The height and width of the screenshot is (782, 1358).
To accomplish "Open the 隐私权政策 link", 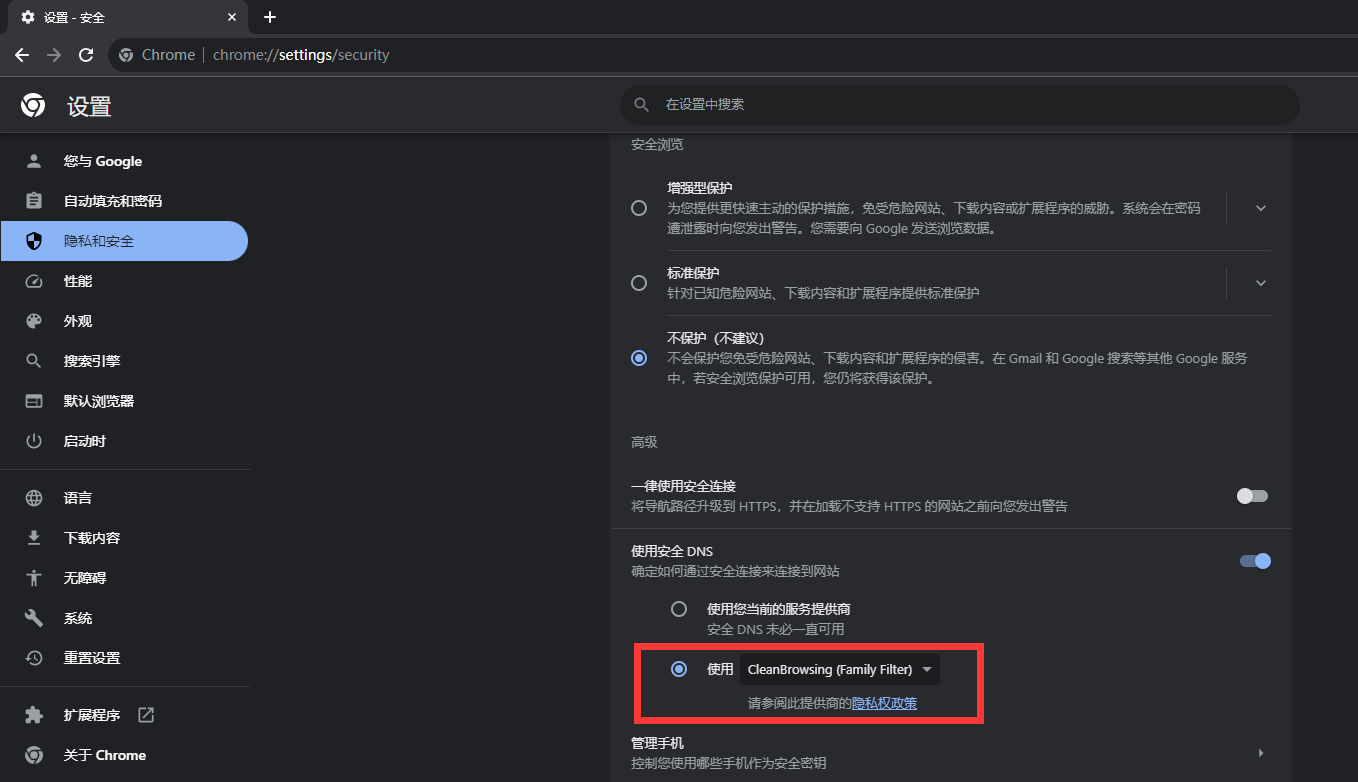I will (x=884, y=702).
